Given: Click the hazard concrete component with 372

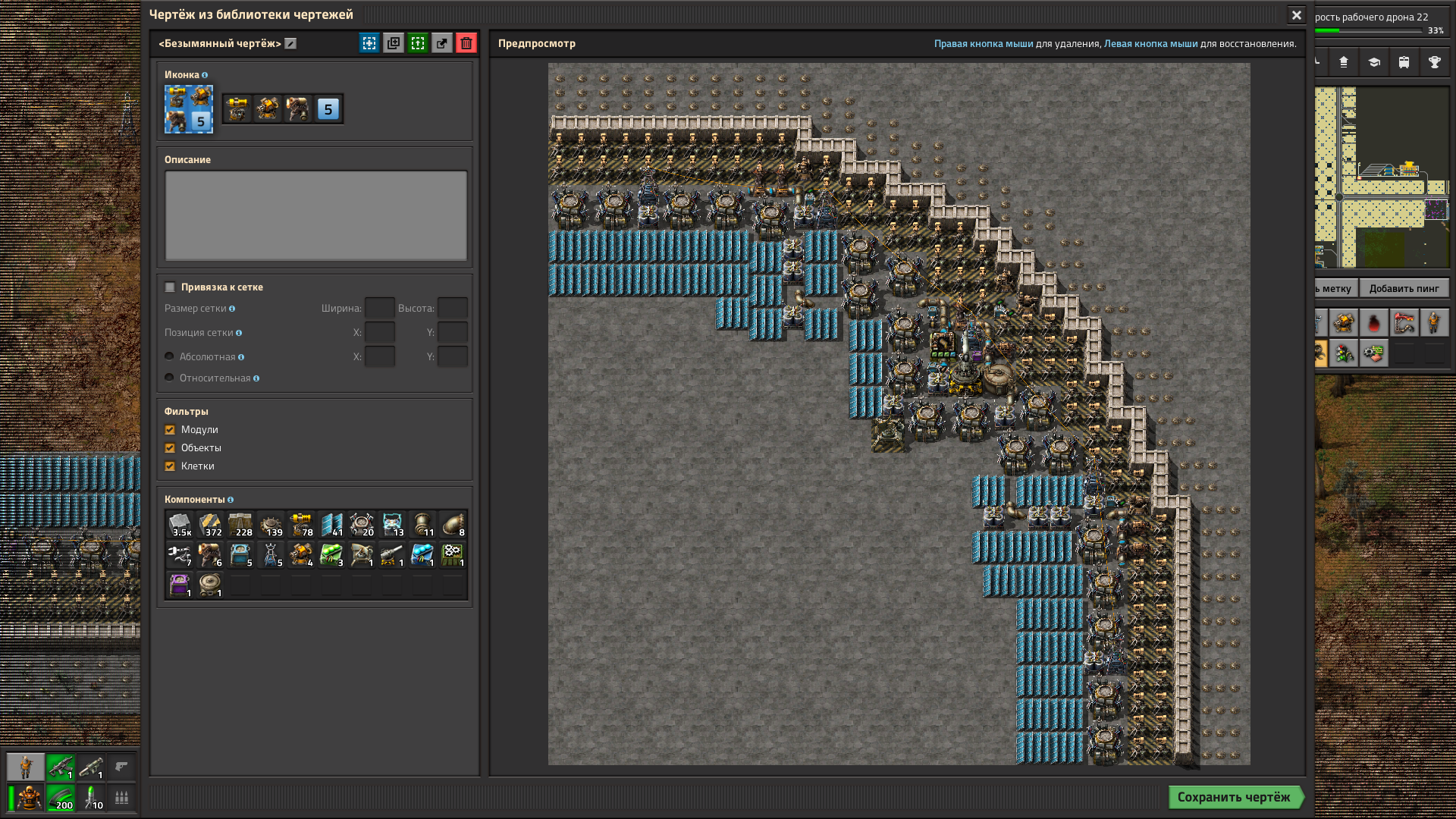Looking at the screenshot, I should click(x=210, y=525).
